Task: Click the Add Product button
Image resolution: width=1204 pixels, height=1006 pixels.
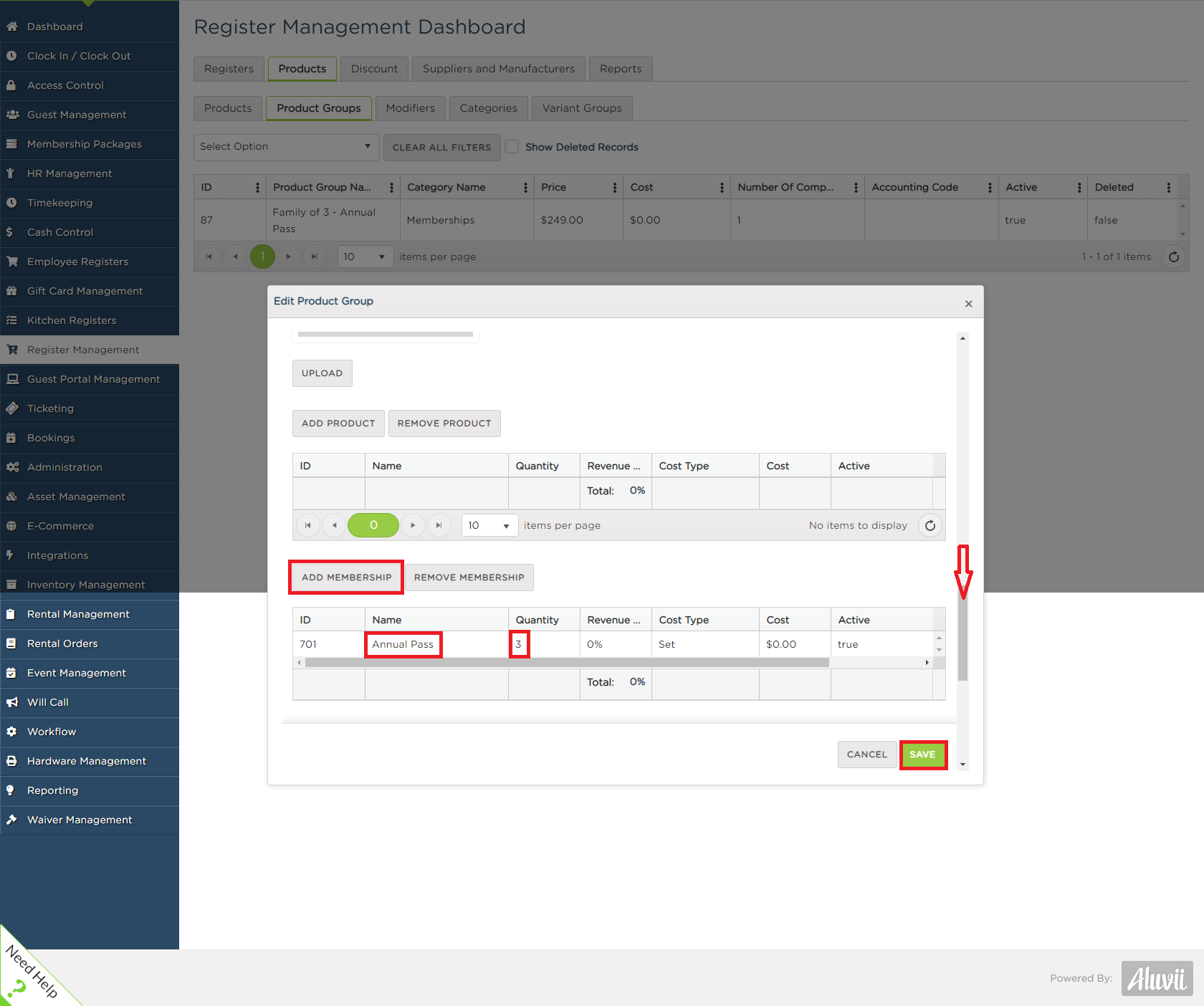Action: (338, 423)
